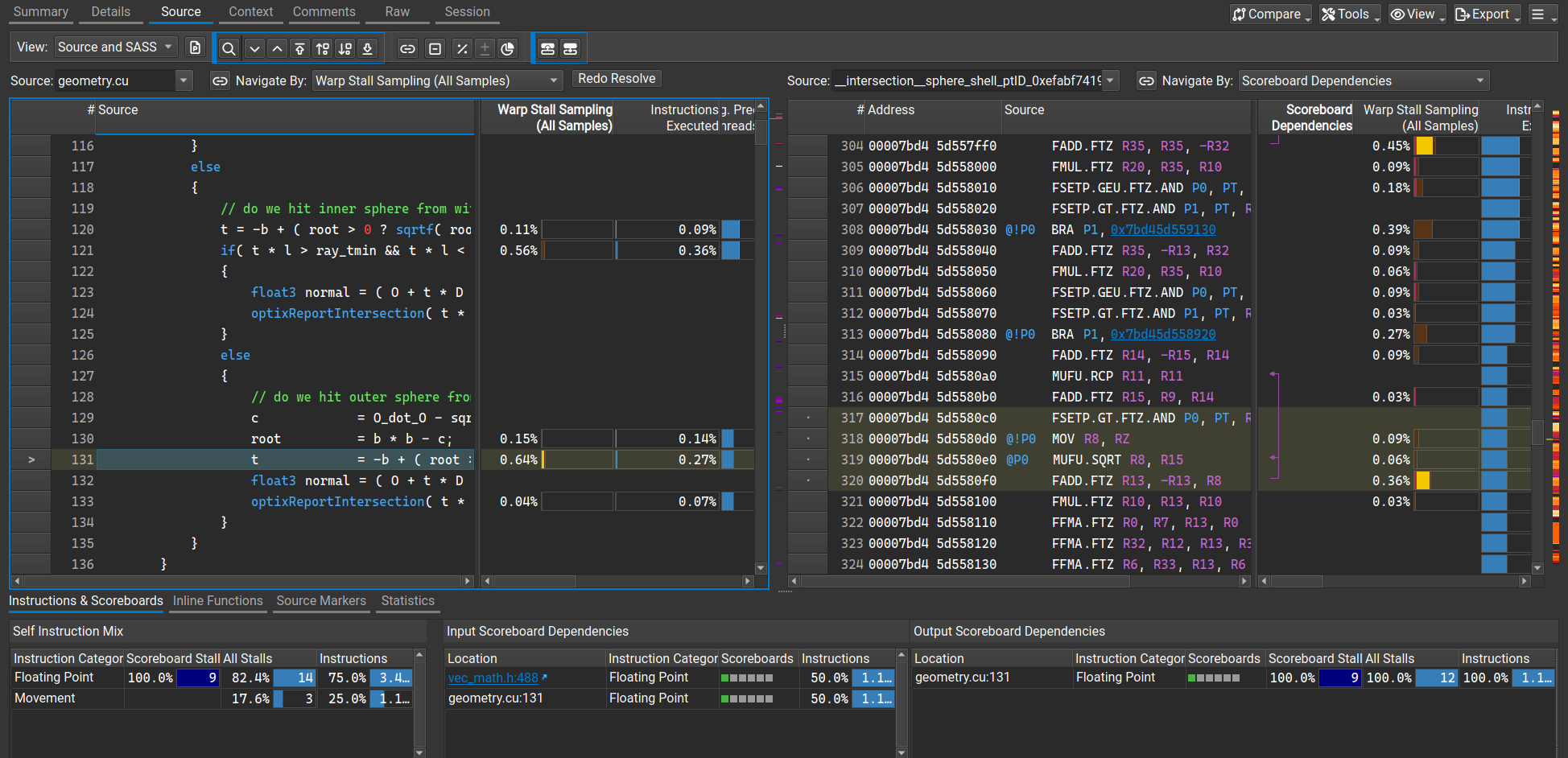
Task: Follow the branch address link 0x7bd45d558920
Action: (1163, 335)
